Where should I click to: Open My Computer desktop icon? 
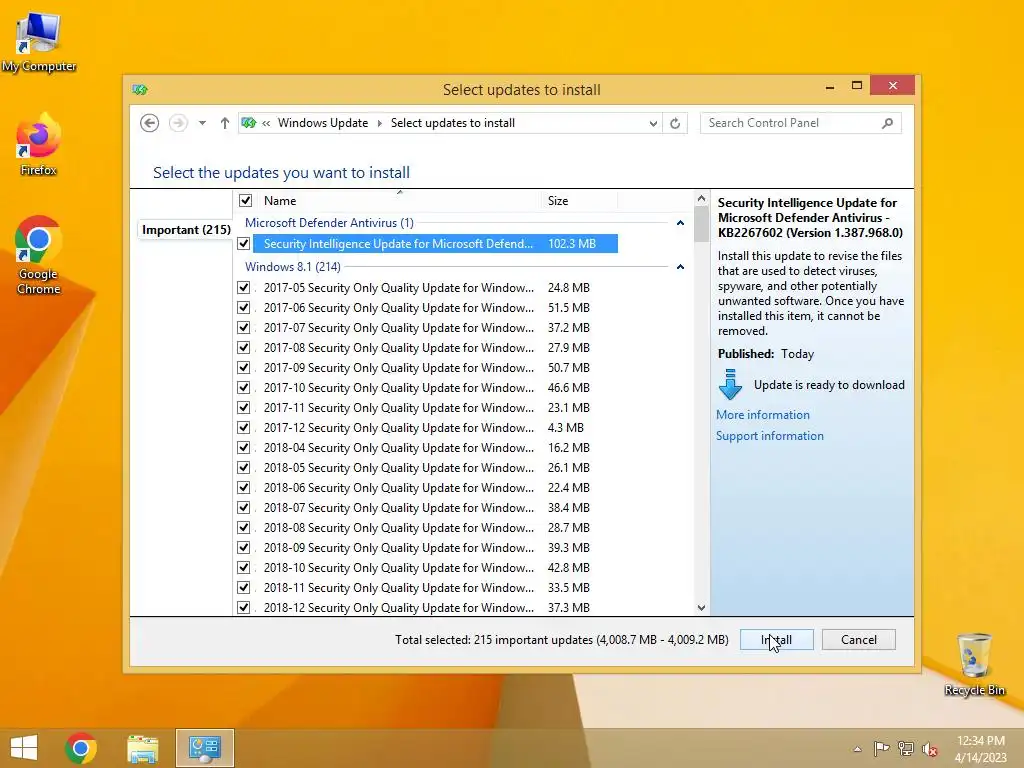click(39, 41)
